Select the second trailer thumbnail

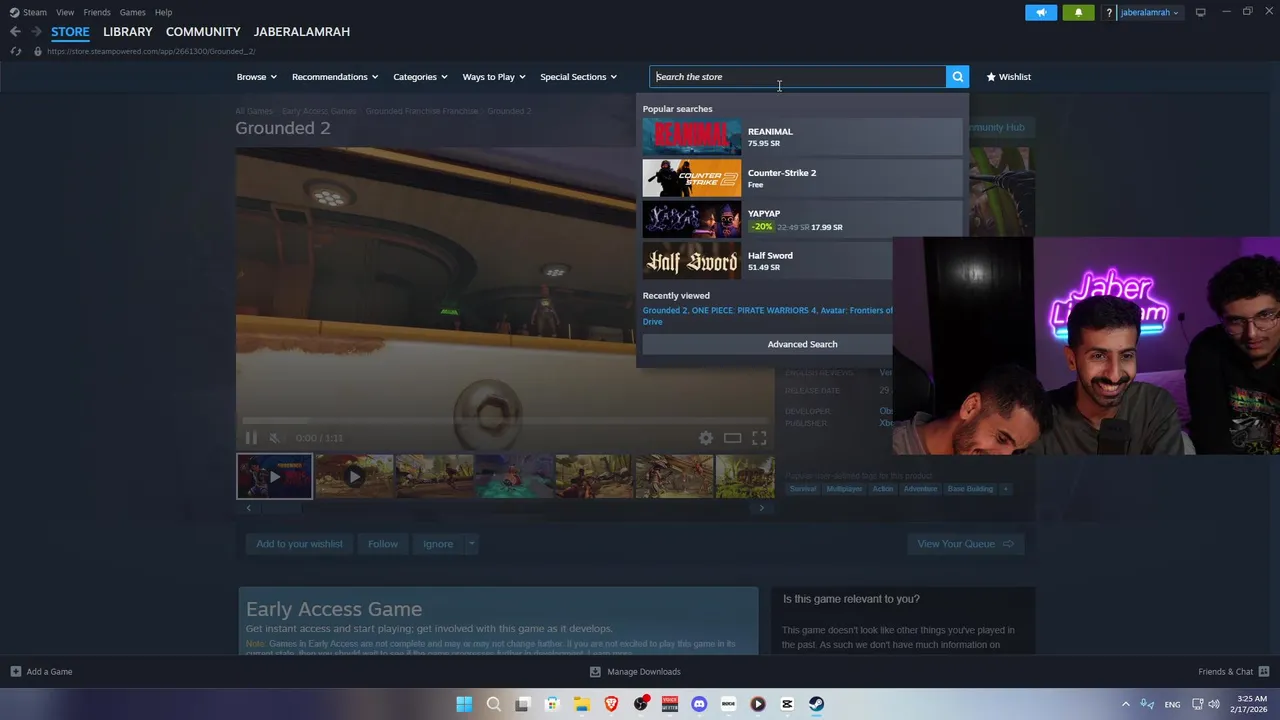354,476
